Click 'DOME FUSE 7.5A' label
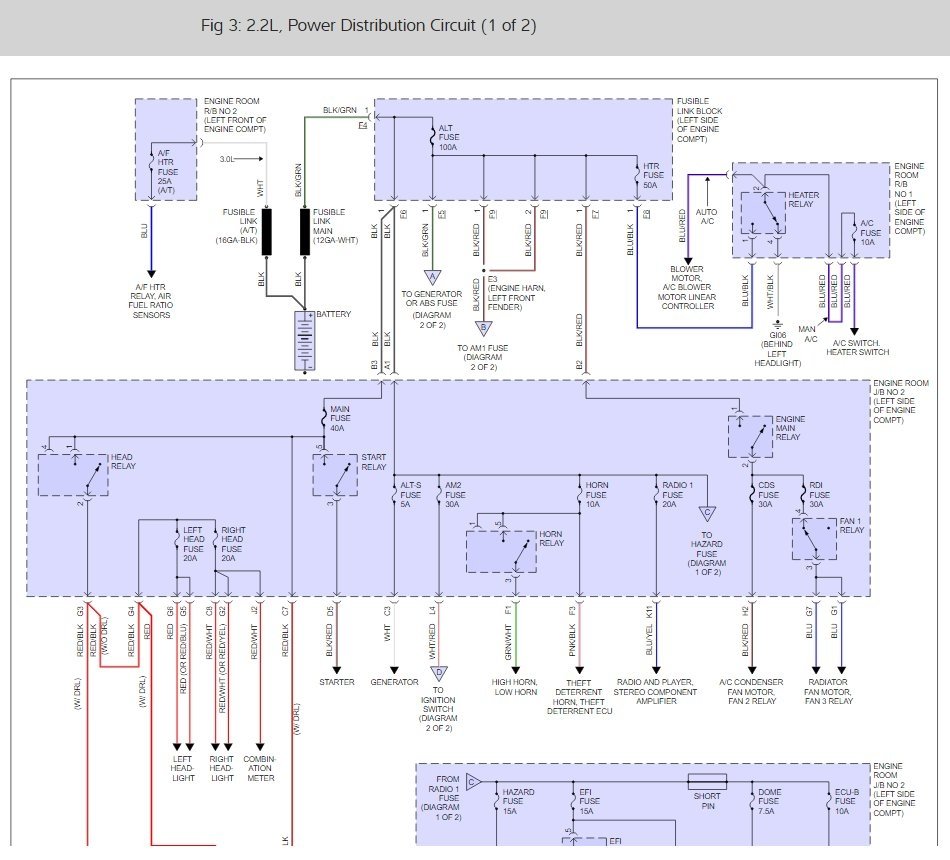Image resolution: width=950 pixels, height=860 pixels. [x=769, y=801]
